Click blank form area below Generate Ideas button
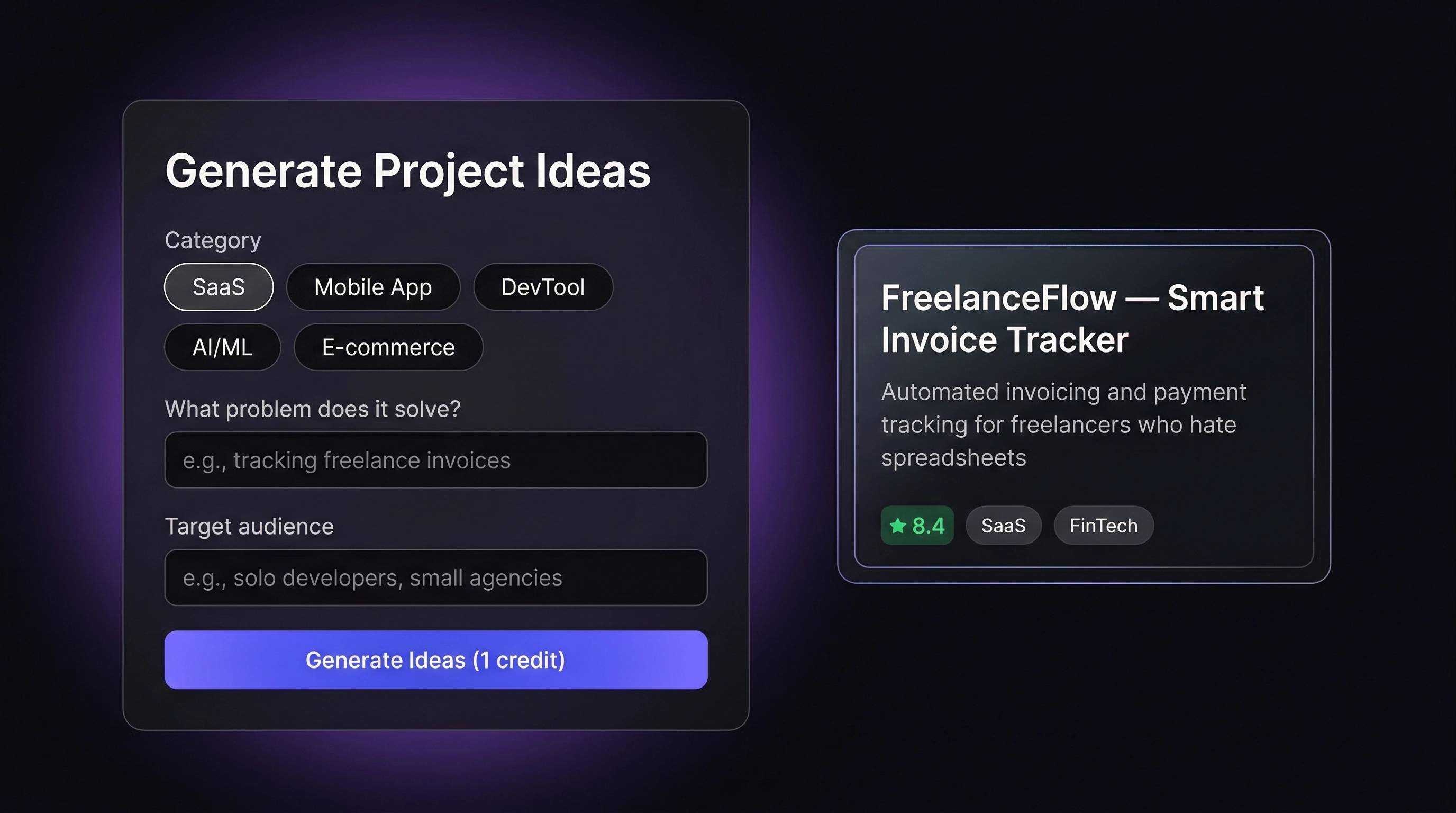 point(436,710)
